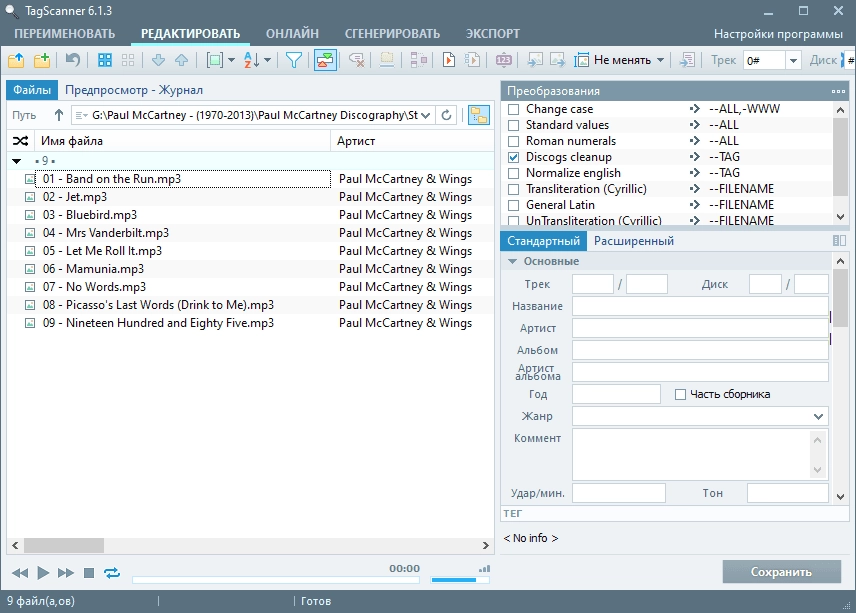The image size is (856, 613).
Task: Open the funnel filter tool
Action: [x=294, y=60]
